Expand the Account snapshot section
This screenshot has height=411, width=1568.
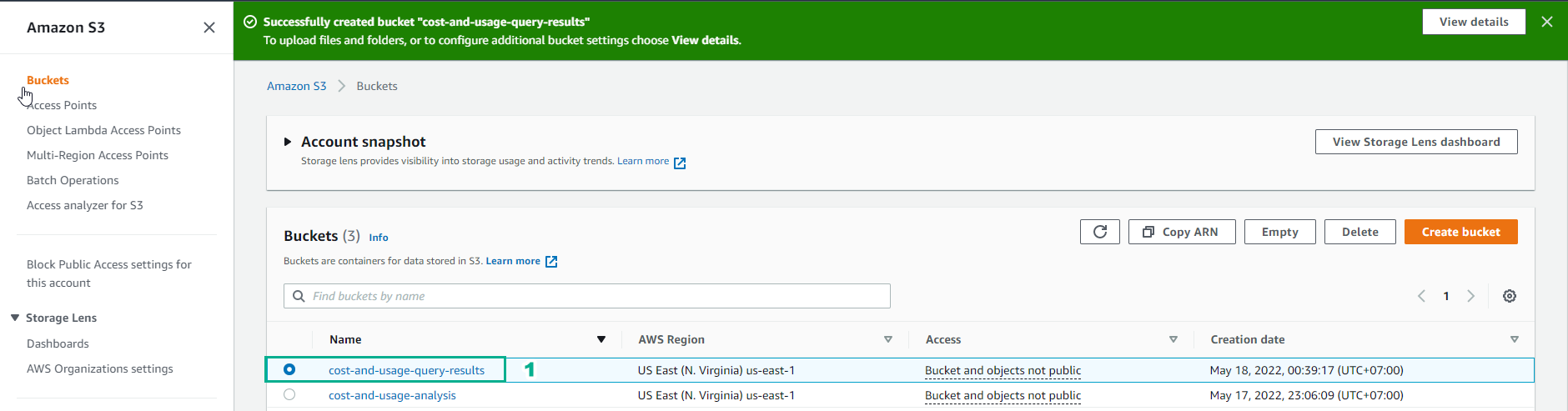click(x=288, y=142)
